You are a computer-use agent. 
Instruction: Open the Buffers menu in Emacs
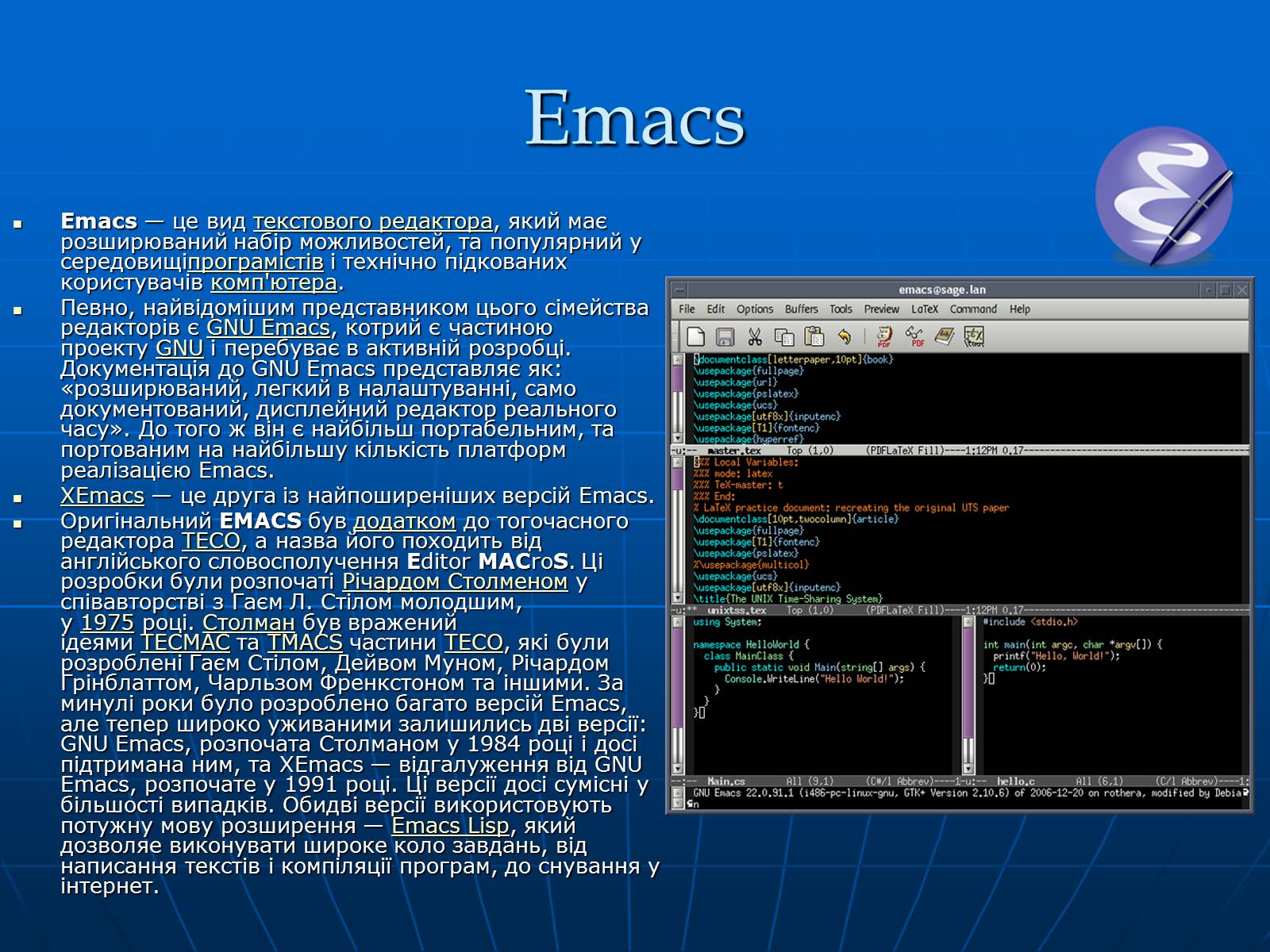point(802,309)
